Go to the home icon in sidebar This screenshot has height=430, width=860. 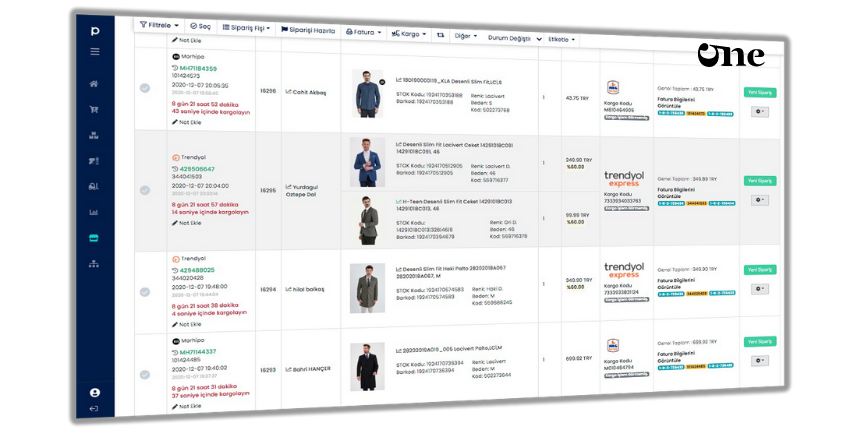(94, 84)
